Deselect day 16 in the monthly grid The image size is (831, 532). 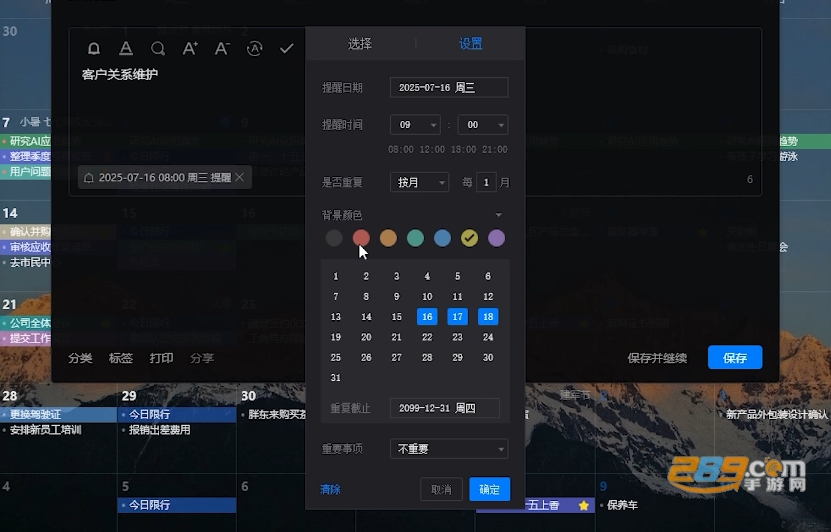click(x=427, y=317)
